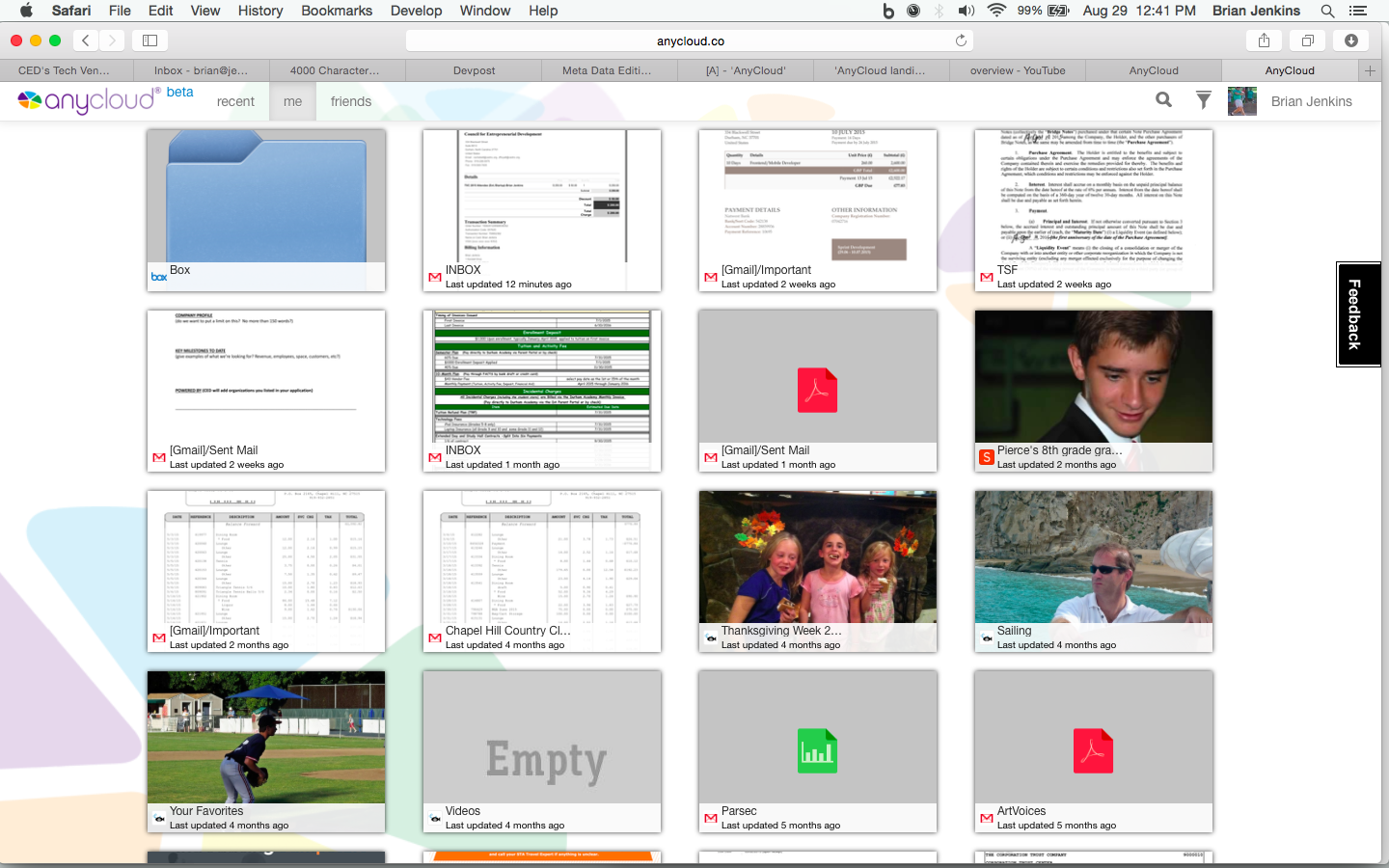Switch to the friends tab
Screen dimensions: 1389x868
[351, 101]
